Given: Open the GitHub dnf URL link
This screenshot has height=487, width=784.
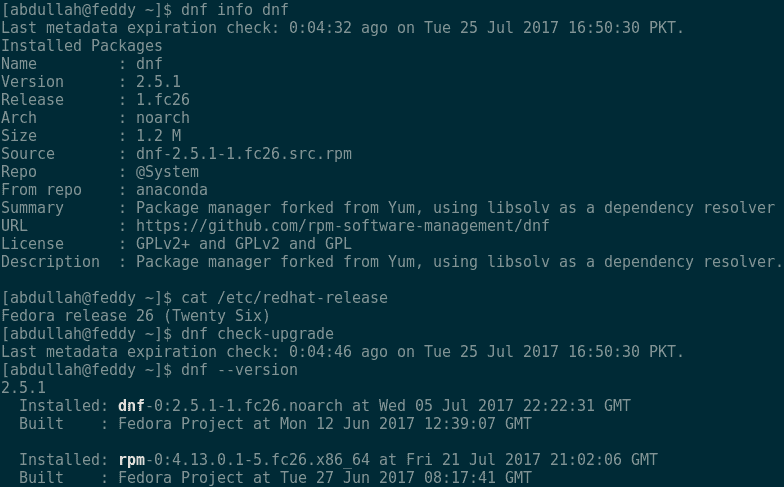Looking at the screenshot, I should click(342, 226).
